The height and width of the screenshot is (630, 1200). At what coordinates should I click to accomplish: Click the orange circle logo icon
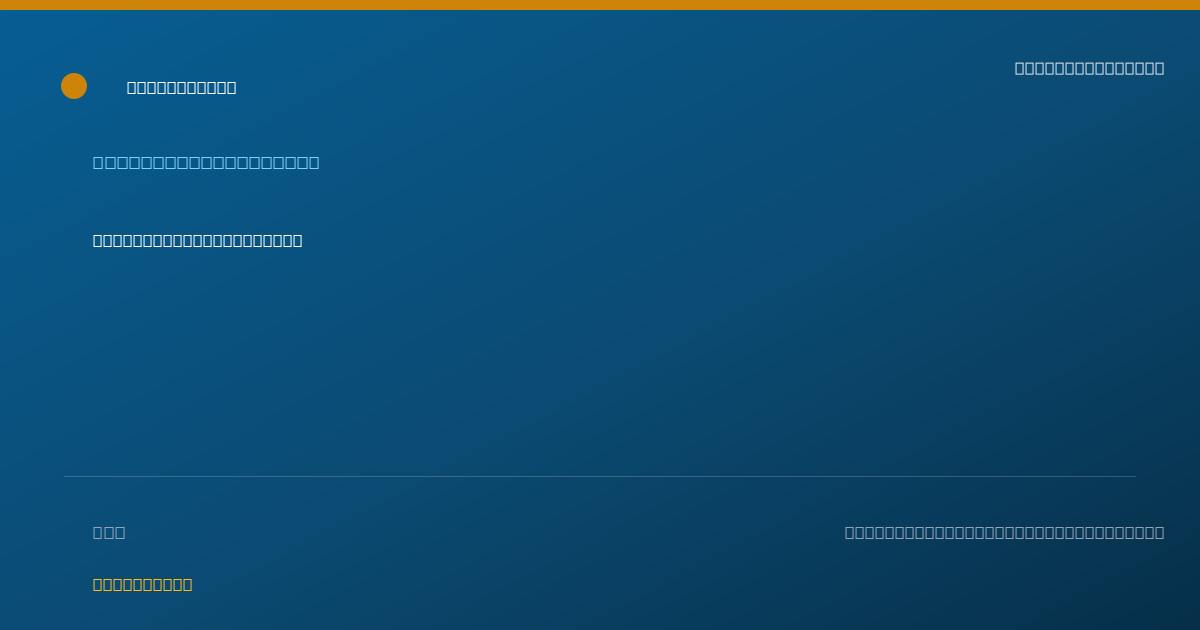coord(74,86)
